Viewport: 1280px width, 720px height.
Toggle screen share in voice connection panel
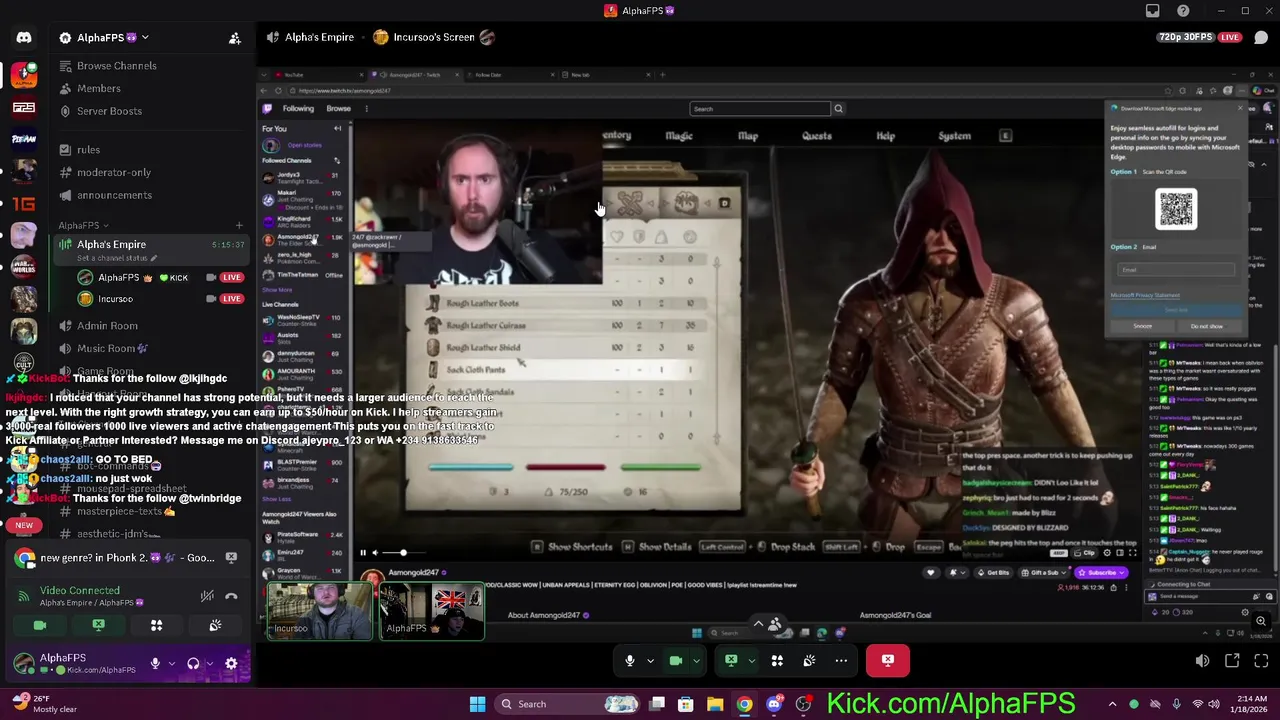point(98,625)
